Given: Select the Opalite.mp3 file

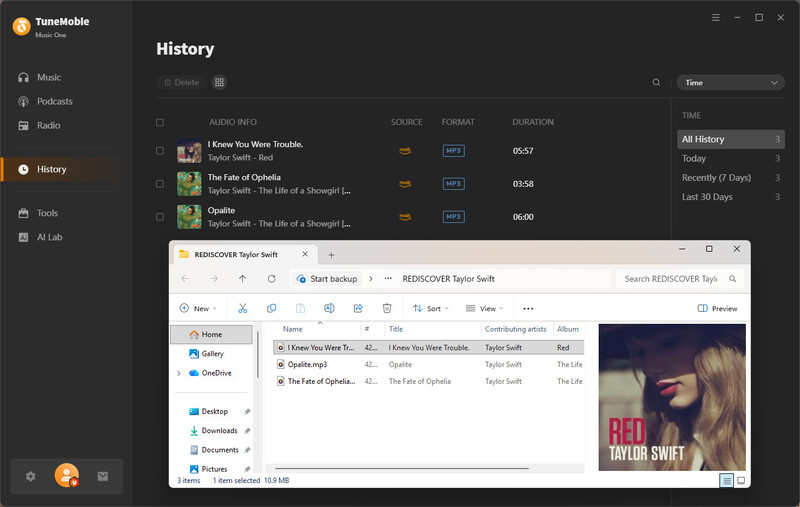Looking at the screenshot, I should tap(429, 365).
